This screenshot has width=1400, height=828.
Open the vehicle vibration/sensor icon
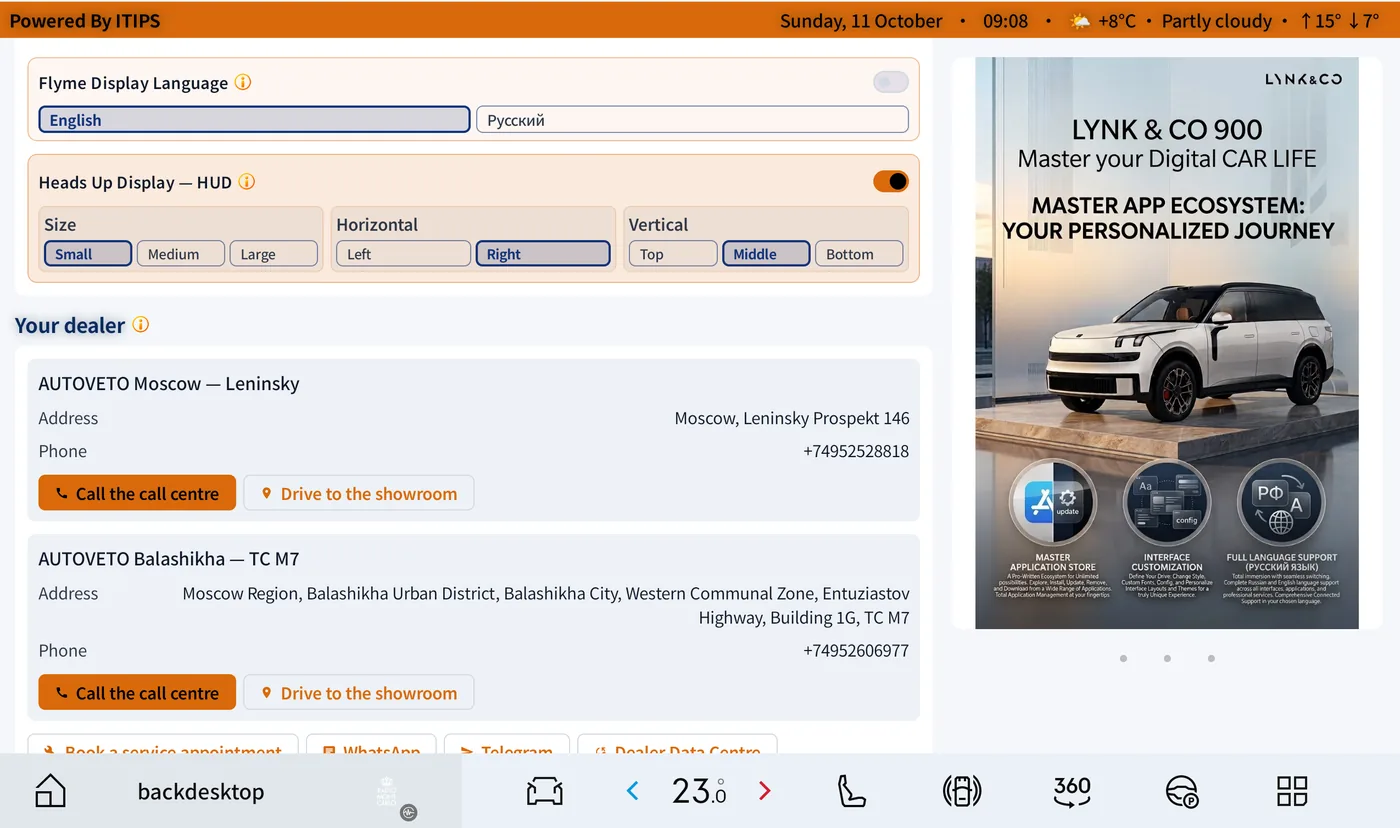pyautogui.click(x=962, y=791)
